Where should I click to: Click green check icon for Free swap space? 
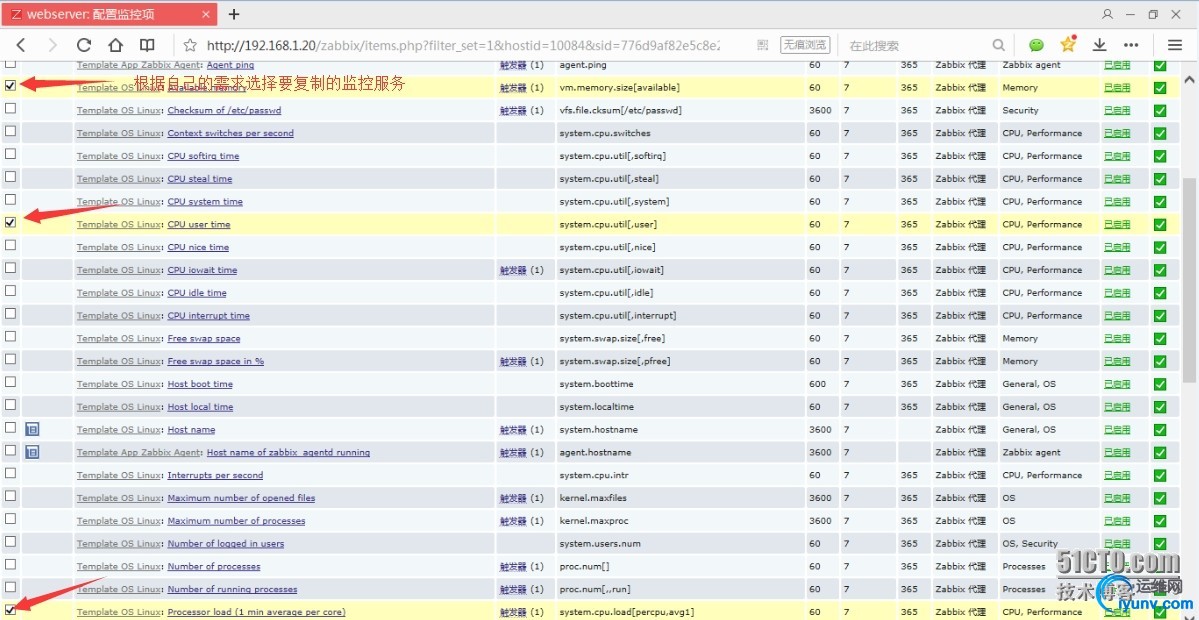point(1160,339)
